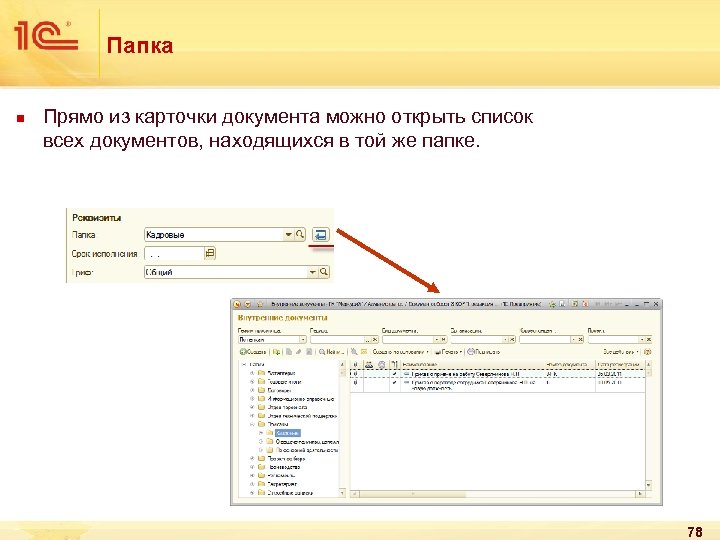Click the flag icon column header
Viewport: 720px width, 540px height.
click(x=394, y=365)
